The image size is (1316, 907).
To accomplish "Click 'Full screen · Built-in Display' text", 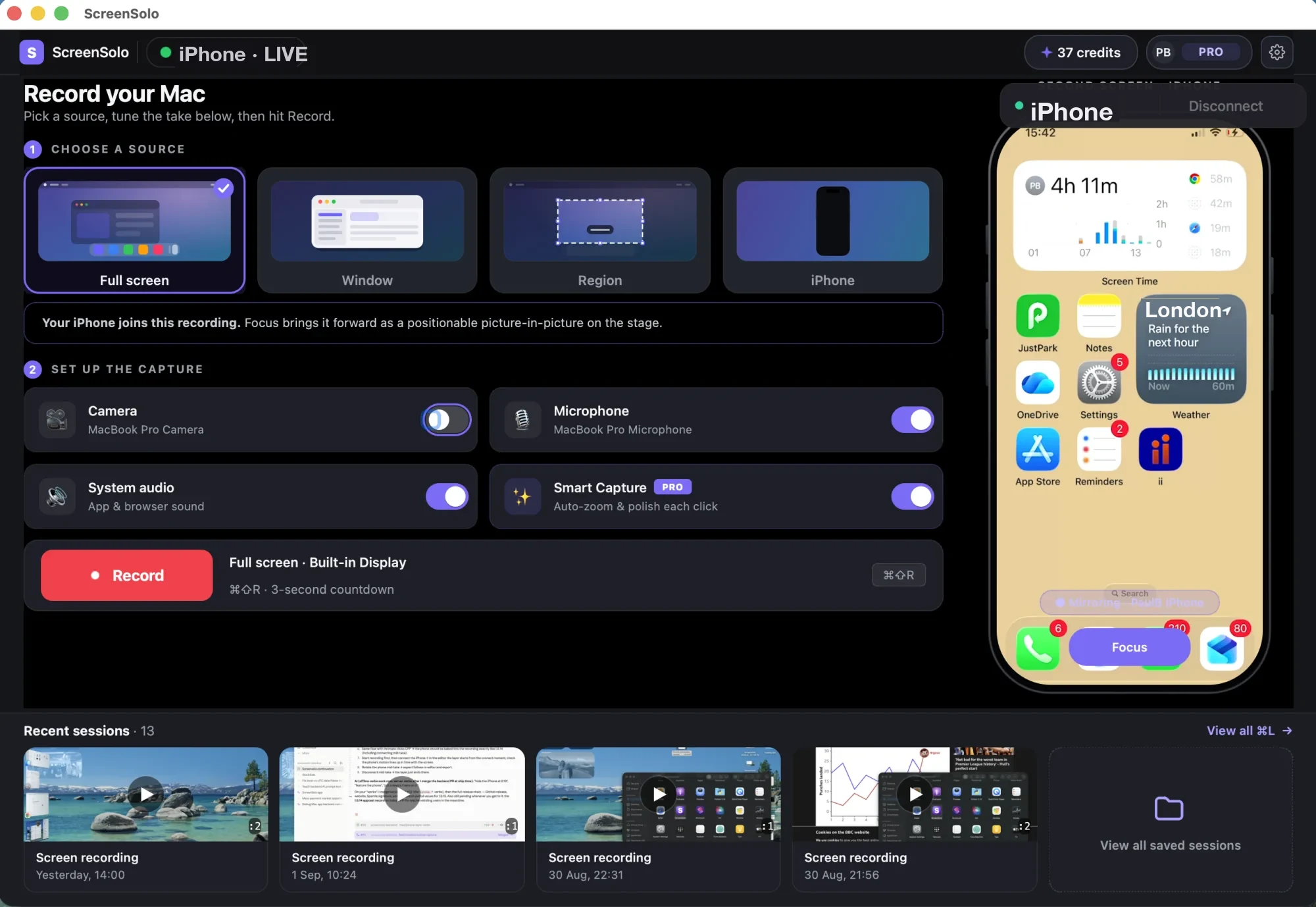I will click(x=318, y=562).
